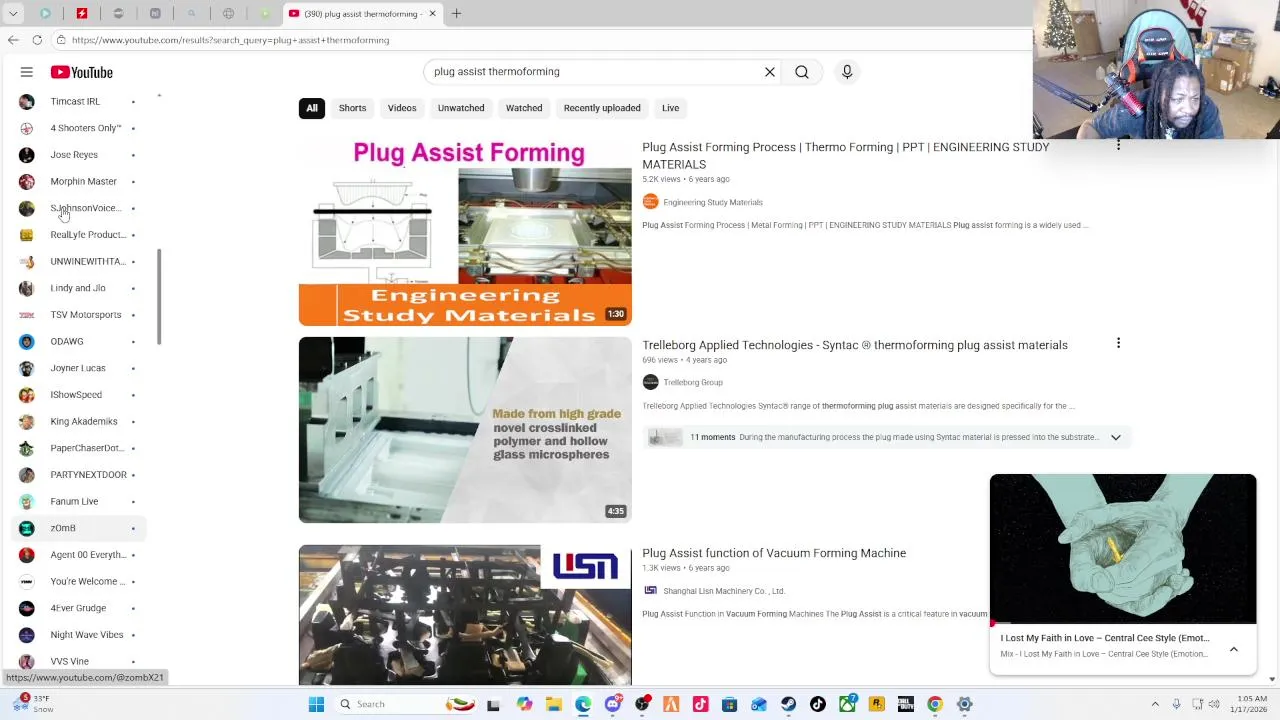Expand the miniplayer queue chevron
1280x720 pixels.
[x=1234, y=649]
